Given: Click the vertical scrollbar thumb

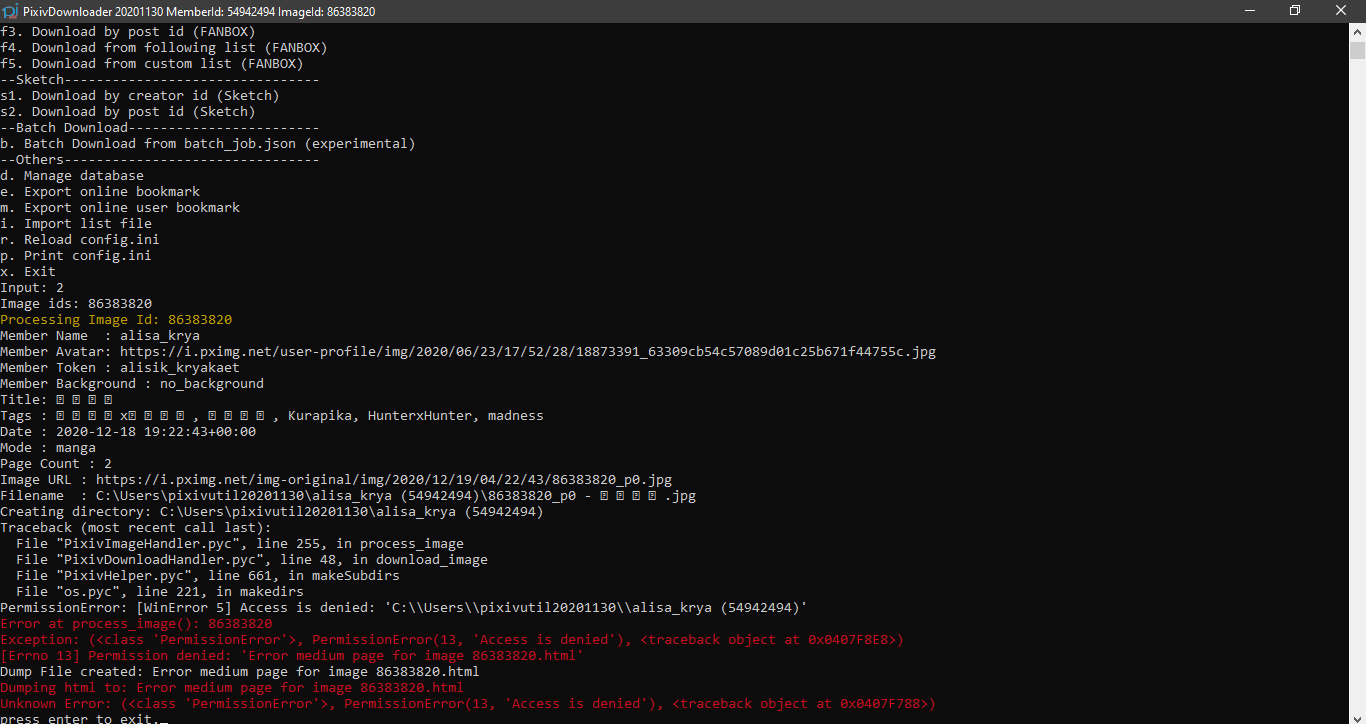Looking at the screenshot, I should point(1357,51).
